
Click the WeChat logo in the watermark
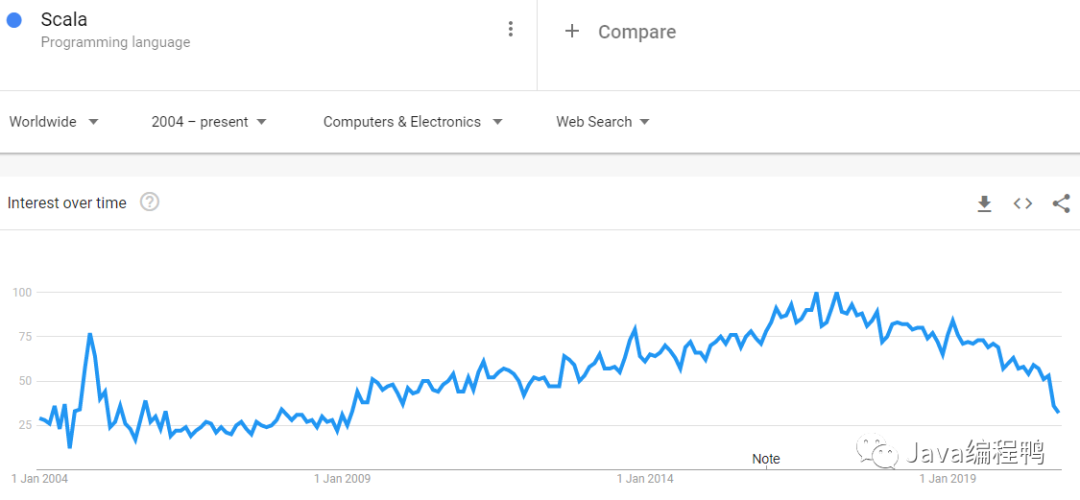885,455
